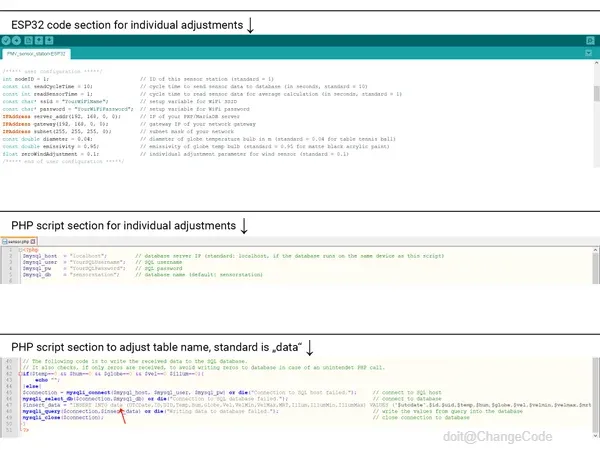Click the 'connect to SQL host' comment
Screen dimensions: 600x450
pos(407,392)
